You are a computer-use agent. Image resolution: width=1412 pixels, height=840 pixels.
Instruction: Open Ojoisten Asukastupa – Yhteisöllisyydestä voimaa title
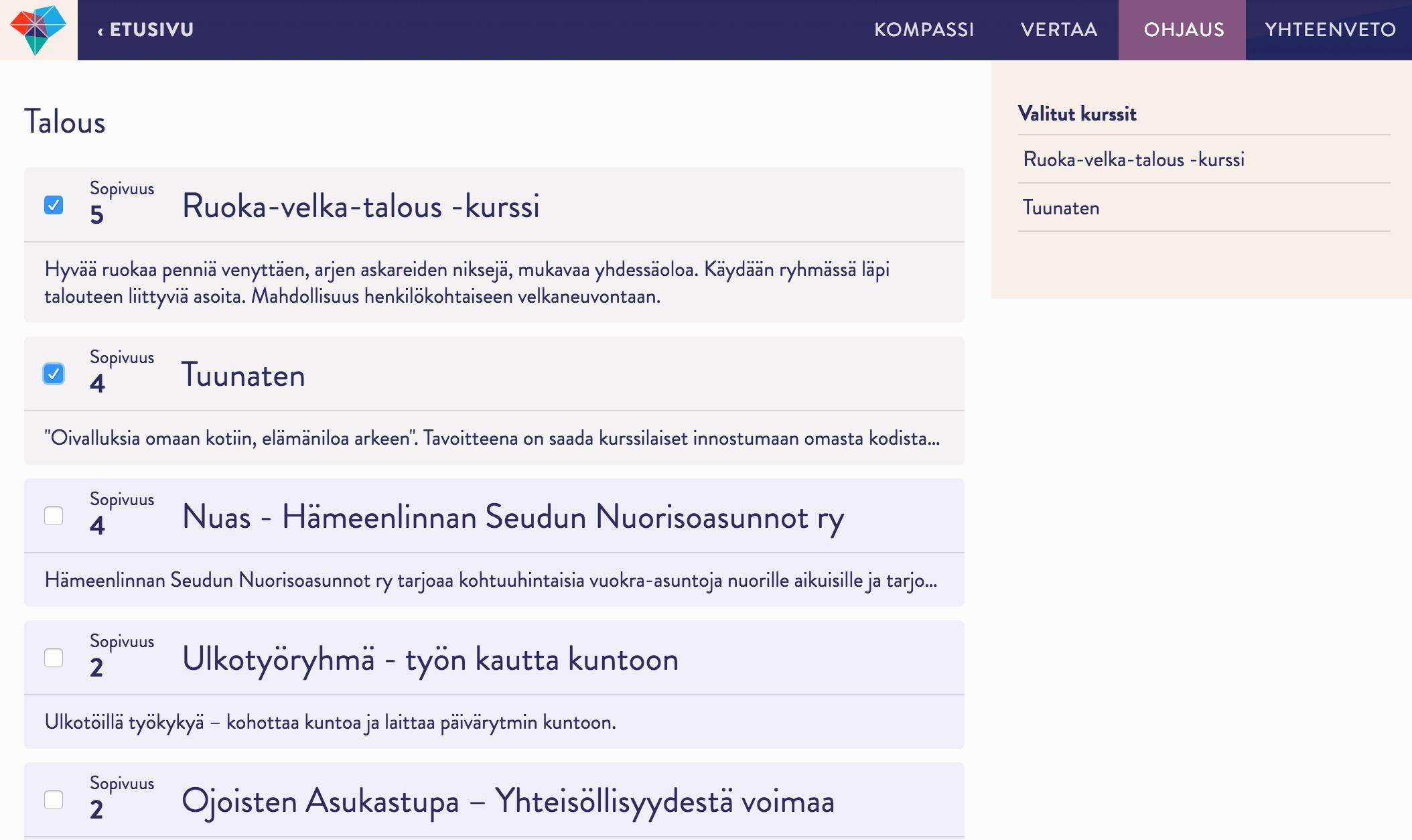[508, 802]
